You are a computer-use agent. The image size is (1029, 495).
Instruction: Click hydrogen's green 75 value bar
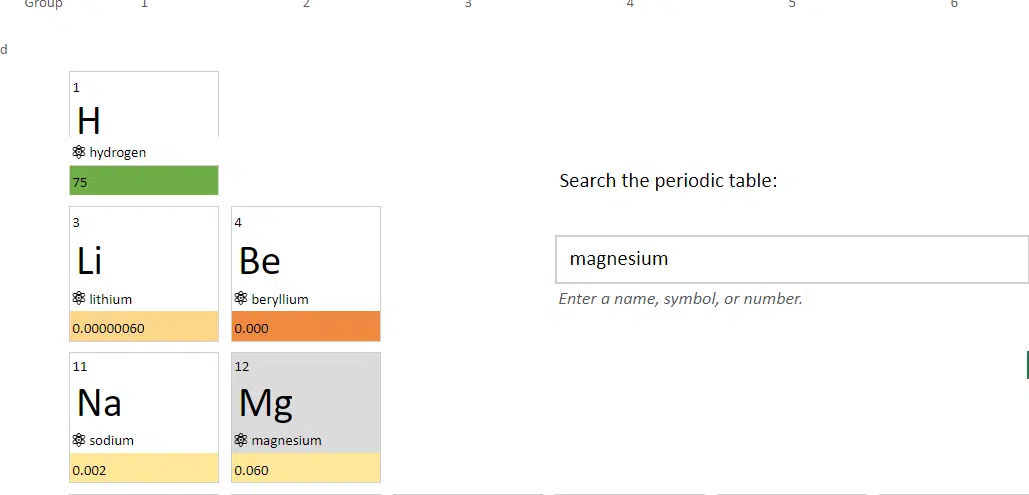[144, 181]
